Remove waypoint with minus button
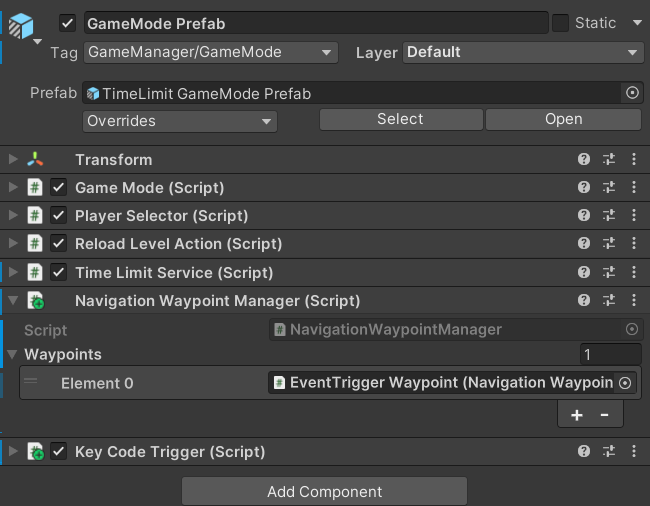Viewport: 650px width, 506px height. click(604, 414)
